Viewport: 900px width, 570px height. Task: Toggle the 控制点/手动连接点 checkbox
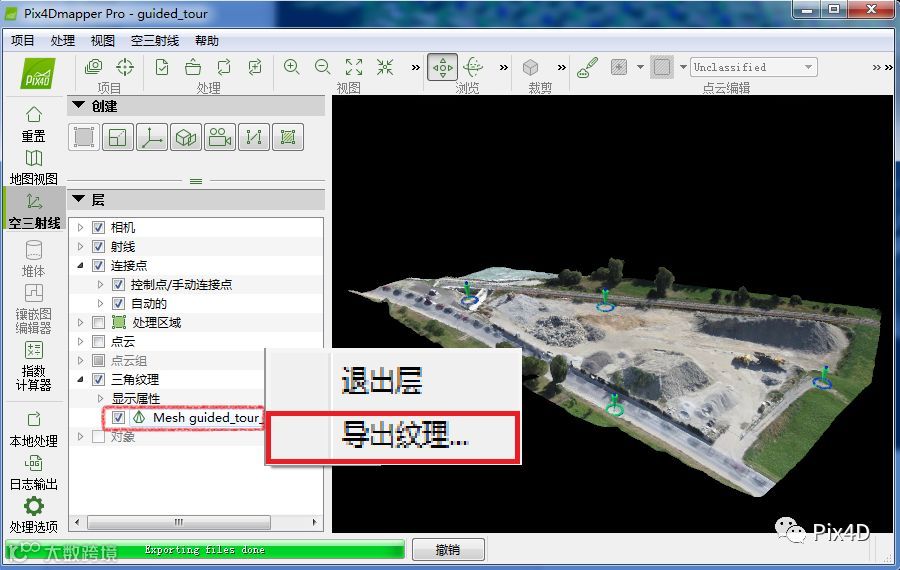coord(118,284)
